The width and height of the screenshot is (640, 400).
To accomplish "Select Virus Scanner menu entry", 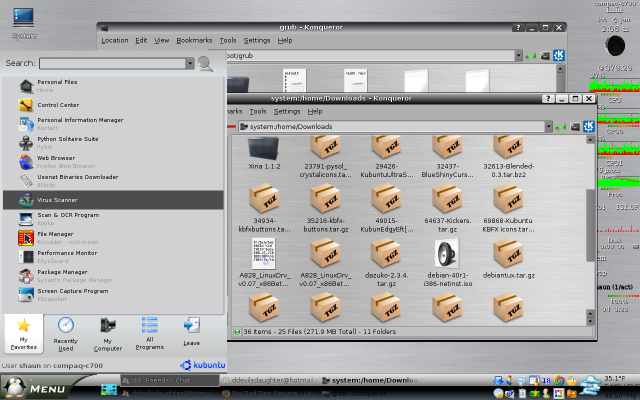I will pyautogui.click(x=113, y=200).
